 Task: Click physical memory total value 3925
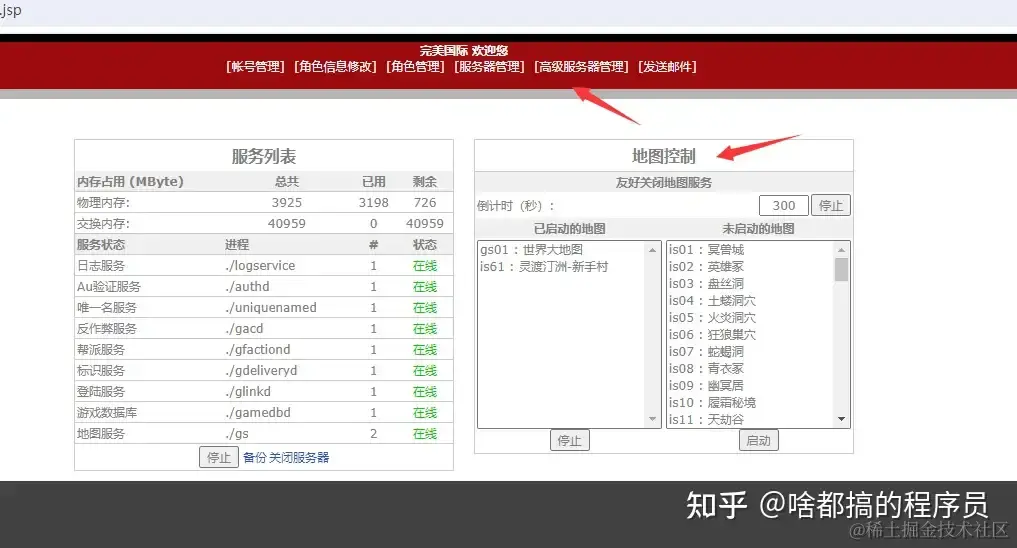(x=287, y=202)
